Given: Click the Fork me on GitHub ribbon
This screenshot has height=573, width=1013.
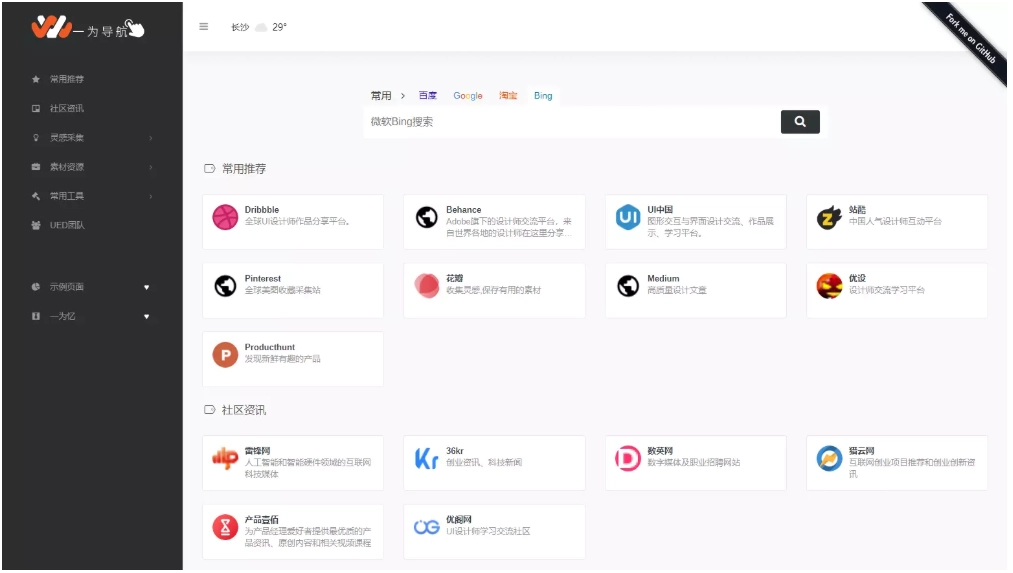Looking at the screenshot, I should click(x=969, y=39).
